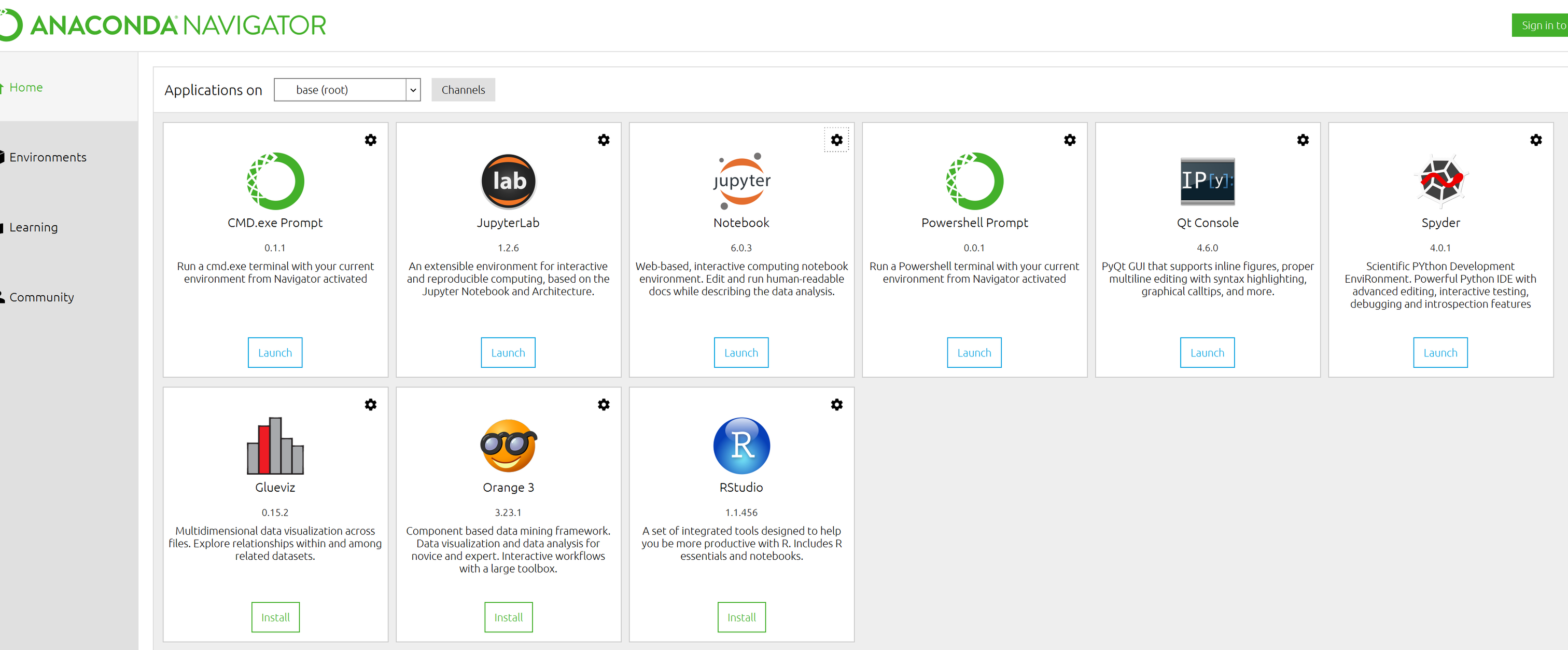Click the Glueviz tile's gear icon
This screenshot has width=1568, height=650.
pos(370,405)
